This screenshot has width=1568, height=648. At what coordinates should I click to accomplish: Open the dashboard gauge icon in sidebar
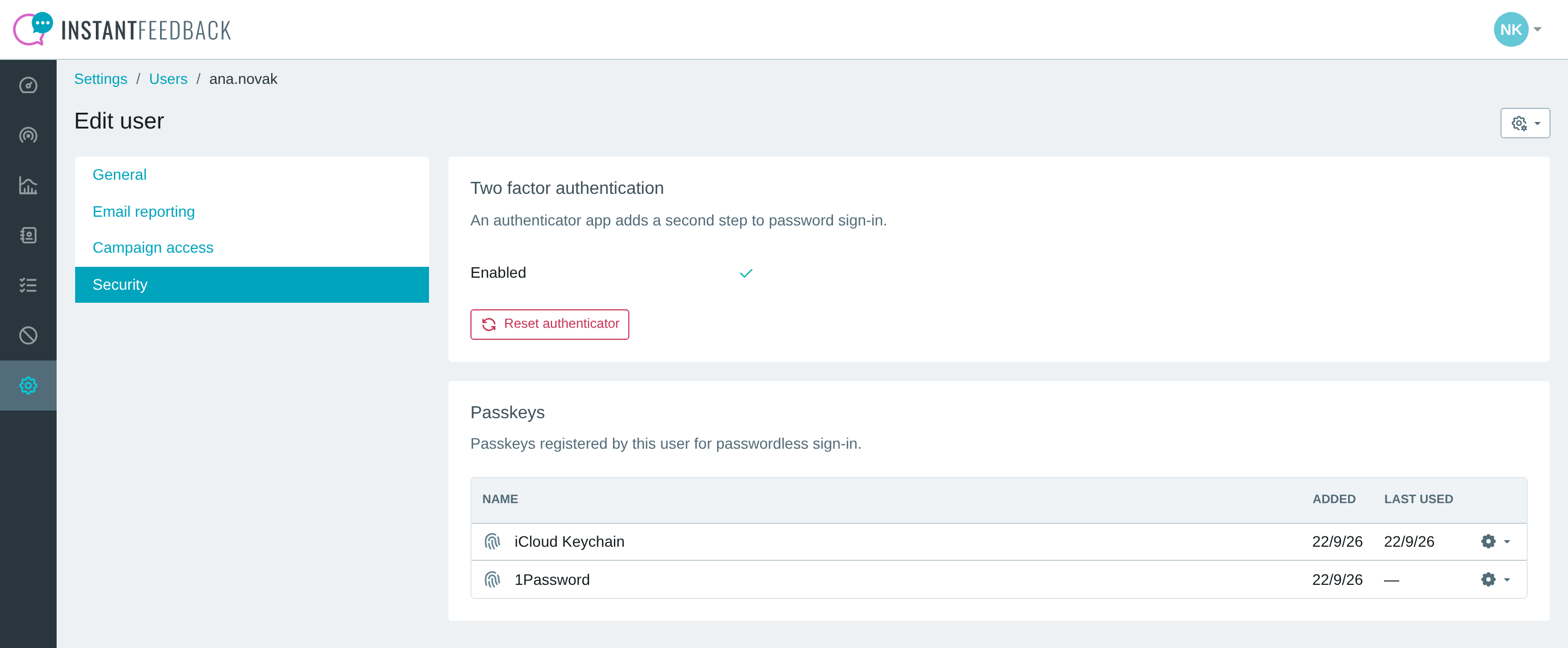coord(28,85)
